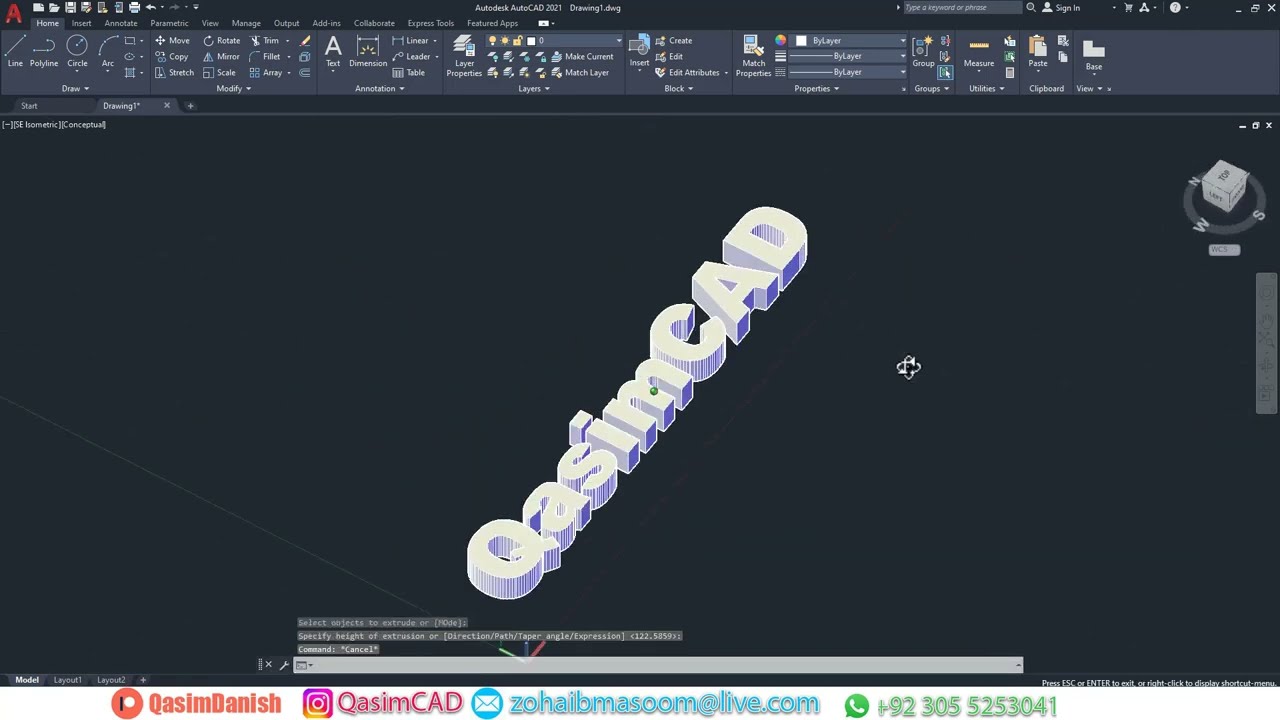Select the Polyline tool
Screen dimensions: 1280x720
44,52
